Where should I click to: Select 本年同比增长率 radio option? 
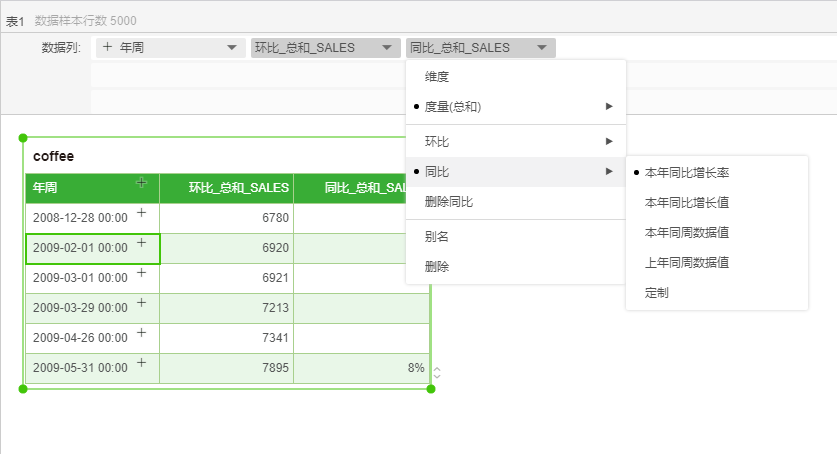(686, 173)
